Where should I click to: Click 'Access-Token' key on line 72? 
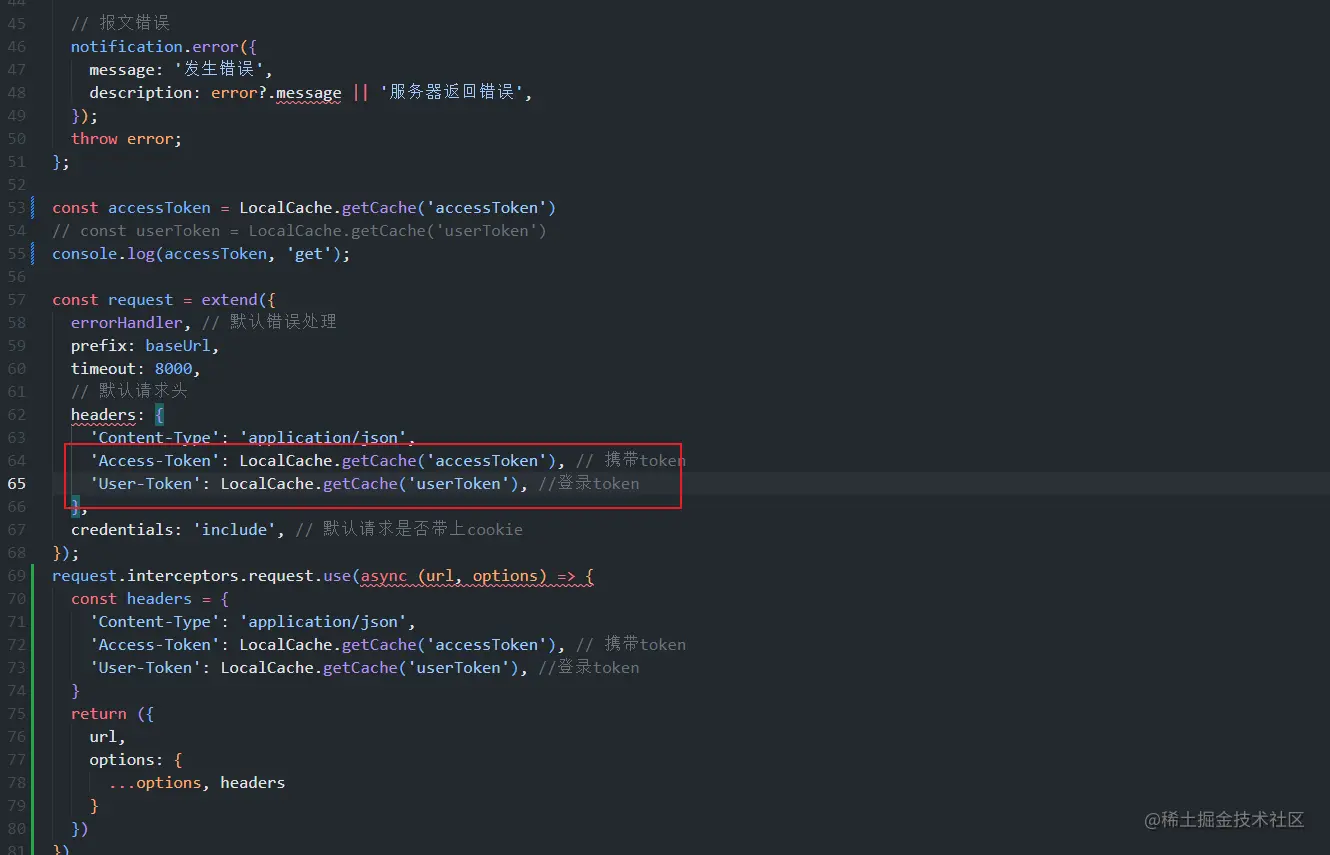click(154, 644)
